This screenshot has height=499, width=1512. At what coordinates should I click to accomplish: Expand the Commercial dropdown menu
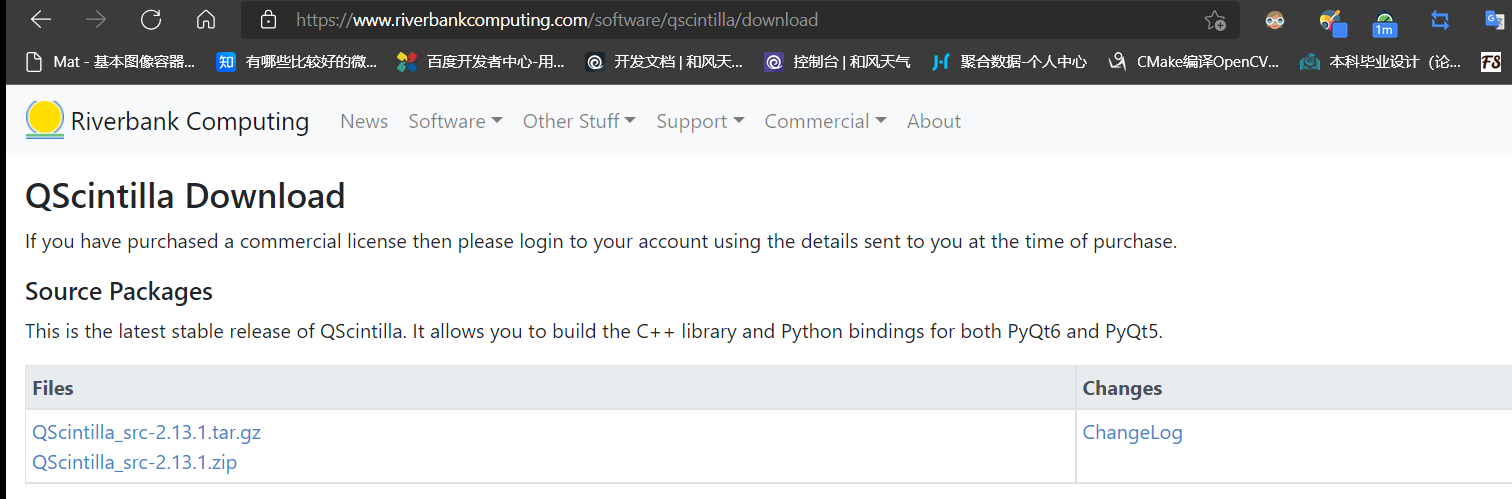point(826,121)
